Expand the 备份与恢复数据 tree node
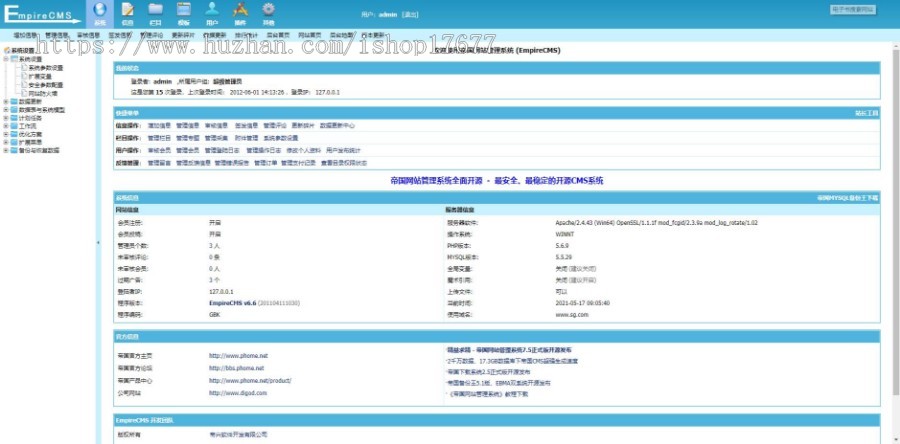 click(6, 150)
